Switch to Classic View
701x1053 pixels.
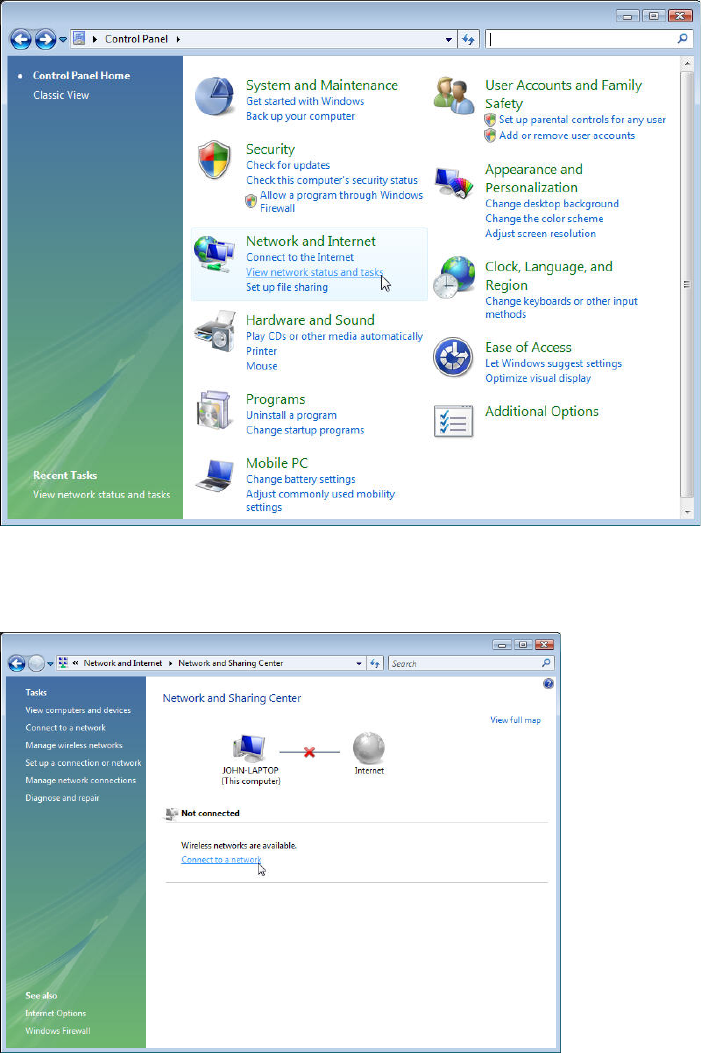61,95
